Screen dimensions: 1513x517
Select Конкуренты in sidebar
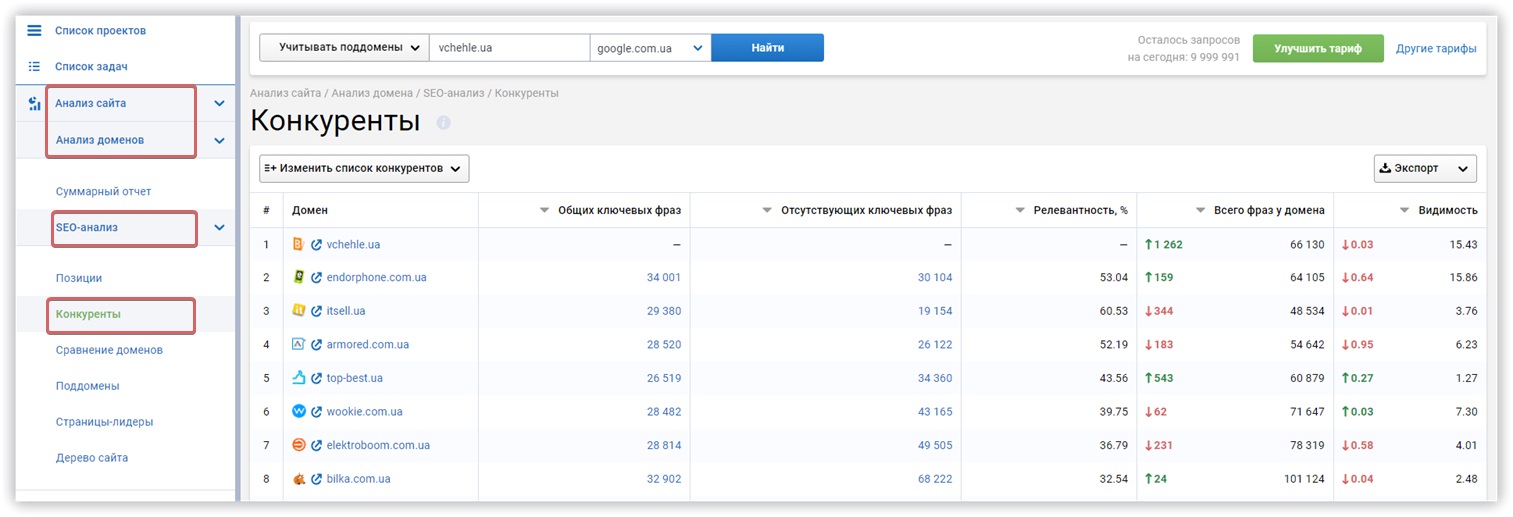coord(88,314)
